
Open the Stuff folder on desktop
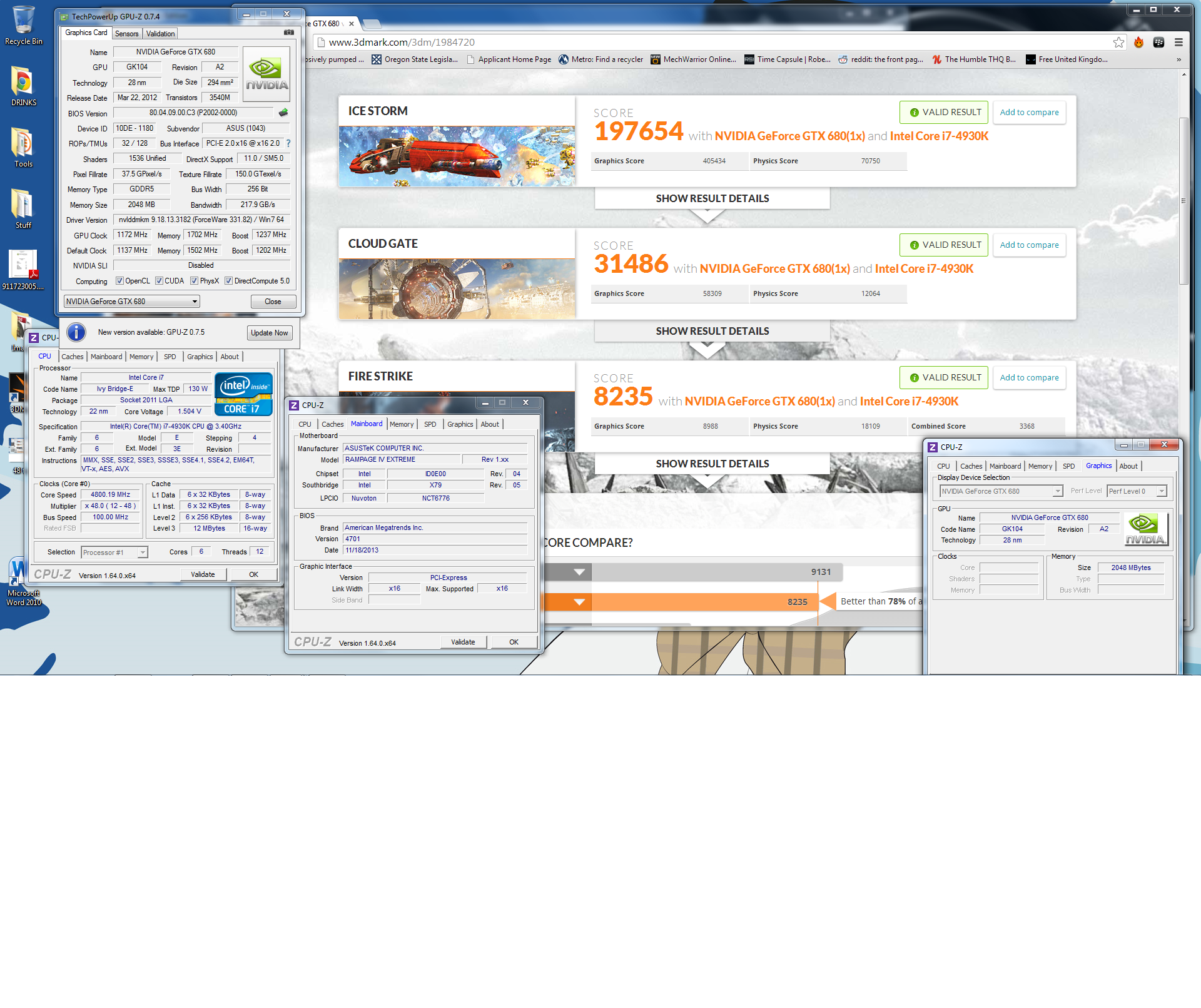point(23,208)
